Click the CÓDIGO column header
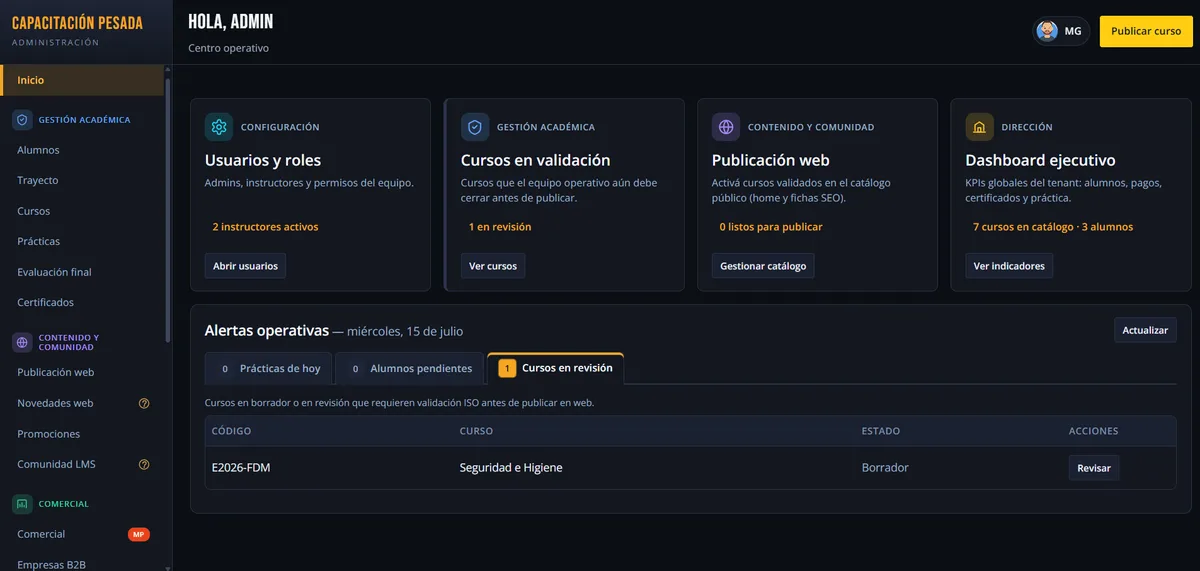 point(231,431)
